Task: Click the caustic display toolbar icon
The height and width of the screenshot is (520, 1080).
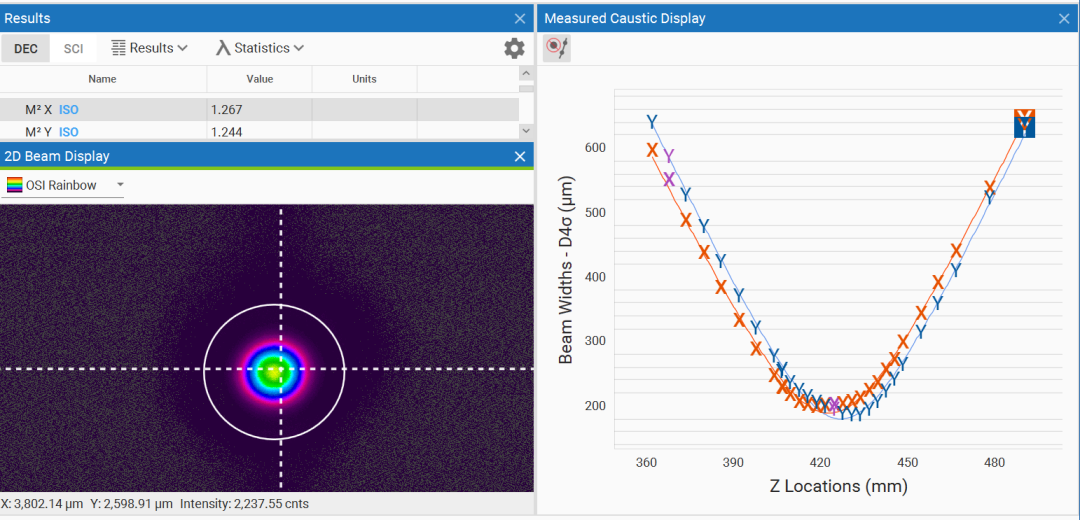Action: pos(557,48)
